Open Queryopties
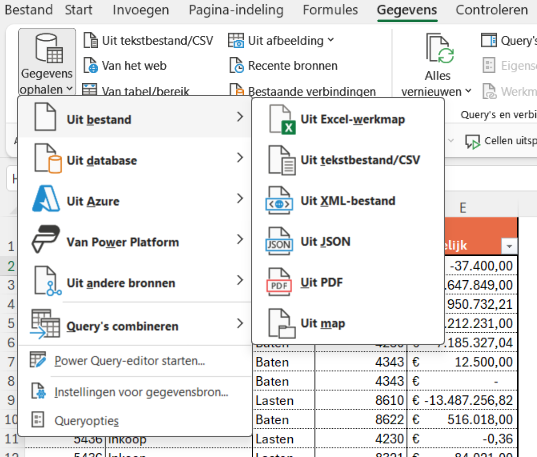Image resolution: width=537 pixels, height=457 pixels. (135, 420)
